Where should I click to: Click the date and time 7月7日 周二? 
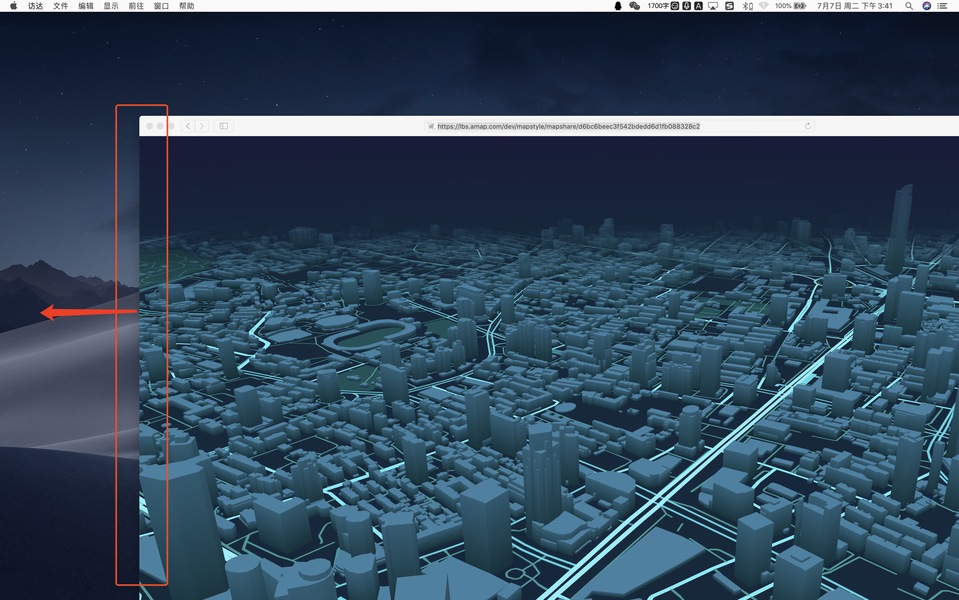pos(854,6)
